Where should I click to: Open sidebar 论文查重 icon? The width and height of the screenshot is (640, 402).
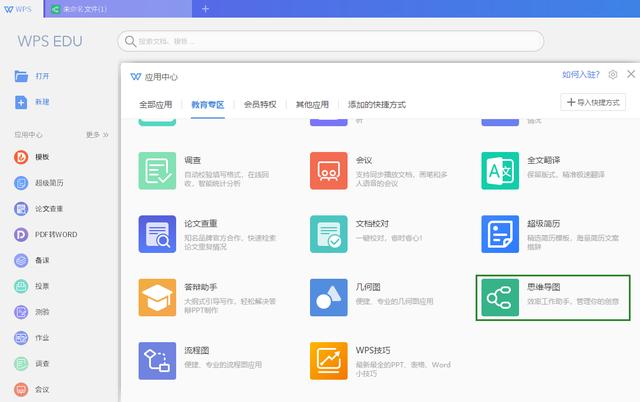[x=21, y=209]
